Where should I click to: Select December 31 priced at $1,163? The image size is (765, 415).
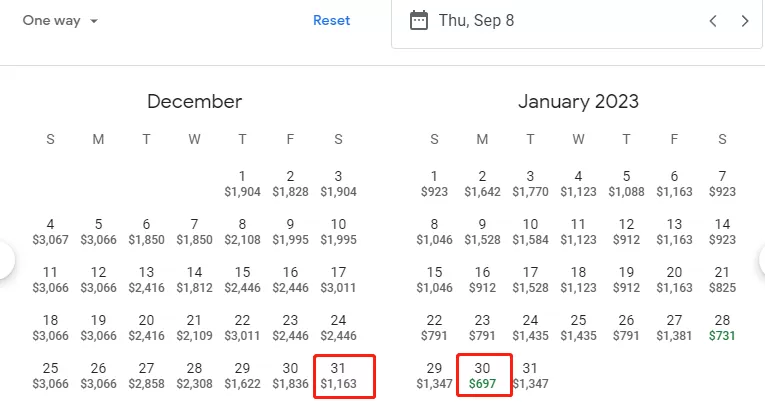[344, 376]
